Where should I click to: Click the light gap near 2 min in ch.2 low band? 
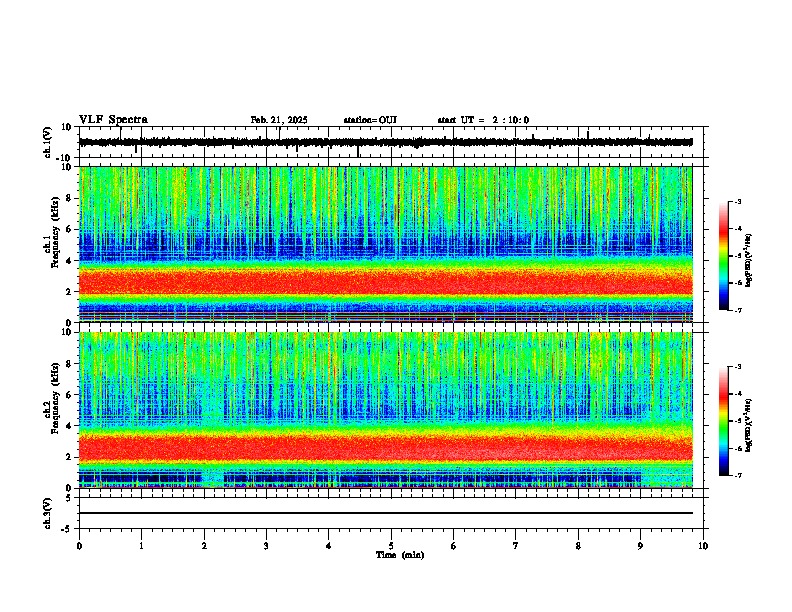(x=213, y=478)
